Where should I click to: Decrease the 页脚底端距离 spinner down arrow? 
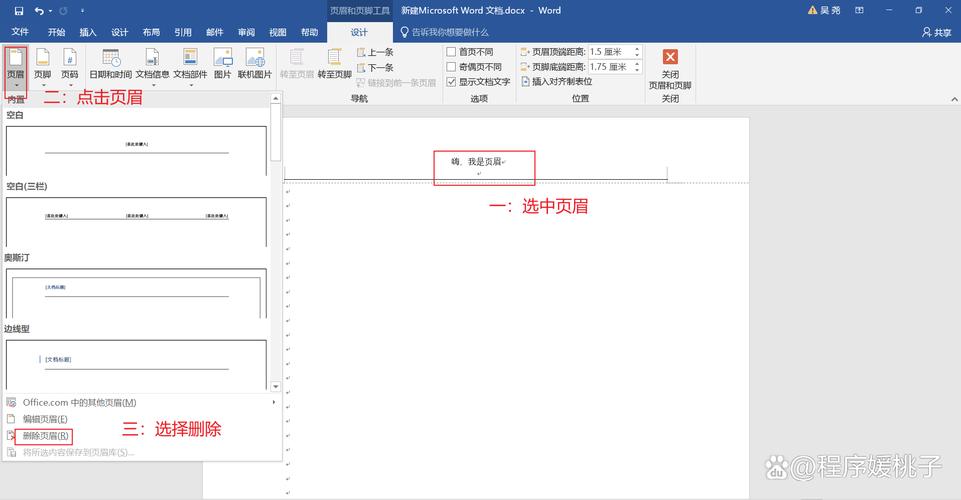tap(637, 70)
